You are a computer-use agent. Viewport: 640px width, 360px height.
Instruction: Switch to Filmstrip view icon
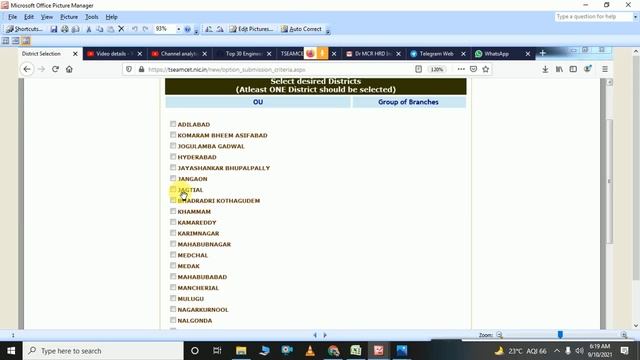(x=16, y=41)
